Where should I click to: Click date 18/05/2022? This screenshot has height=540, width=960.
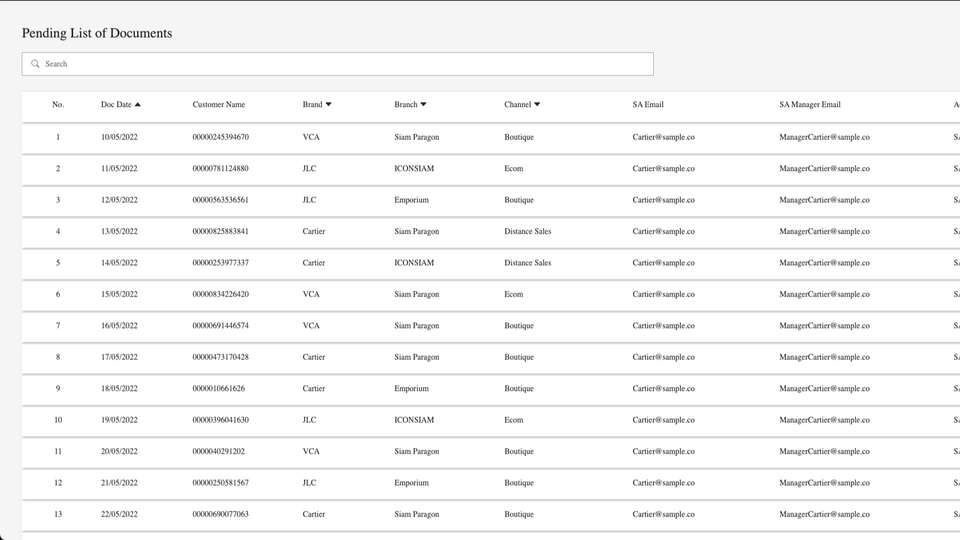[119, 389]
